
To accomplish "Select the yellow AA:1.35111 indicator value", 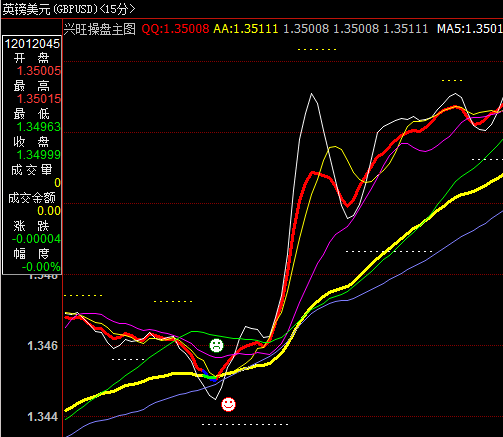I will tap(246, 29).
